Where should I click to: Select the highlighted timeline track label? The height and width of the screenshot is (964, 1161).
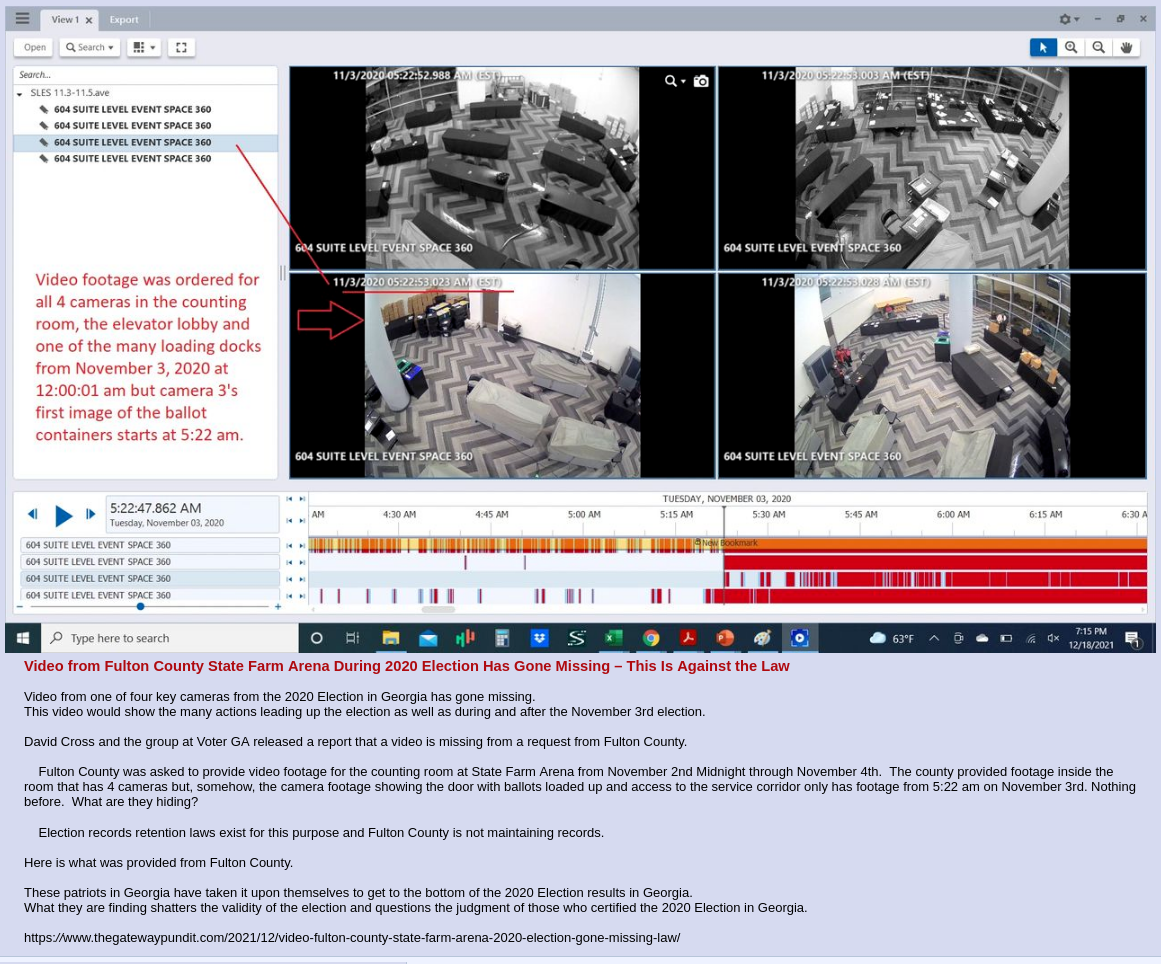(x=150, y=579)
